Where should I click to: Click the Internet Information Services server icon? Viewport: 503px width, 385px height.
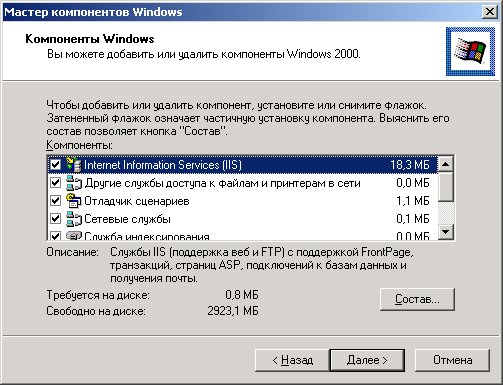point(74,165)
